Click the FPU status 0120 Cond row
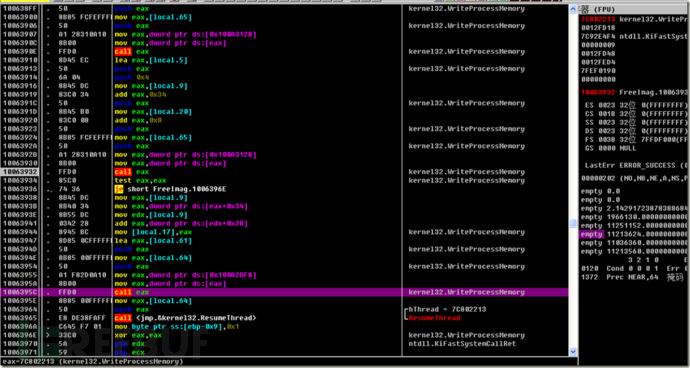 (x=634, y=269)
